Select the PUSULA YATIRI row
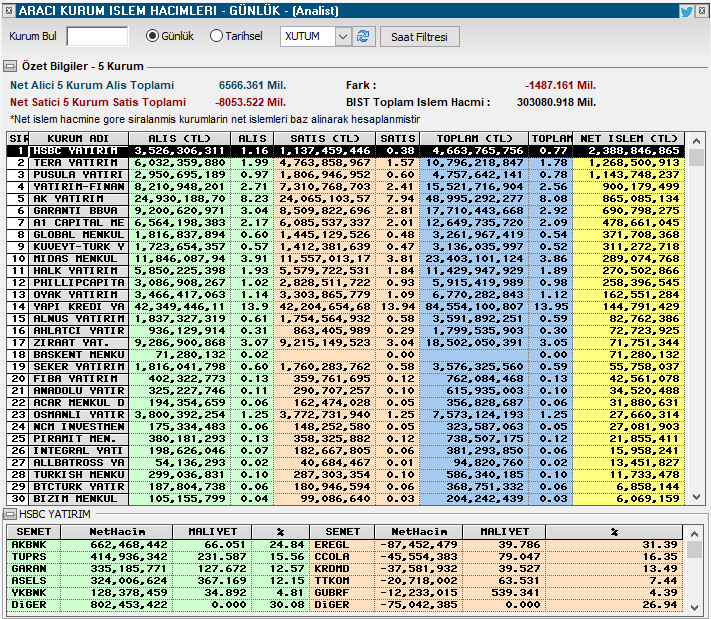711x619 pixels. 346,175
